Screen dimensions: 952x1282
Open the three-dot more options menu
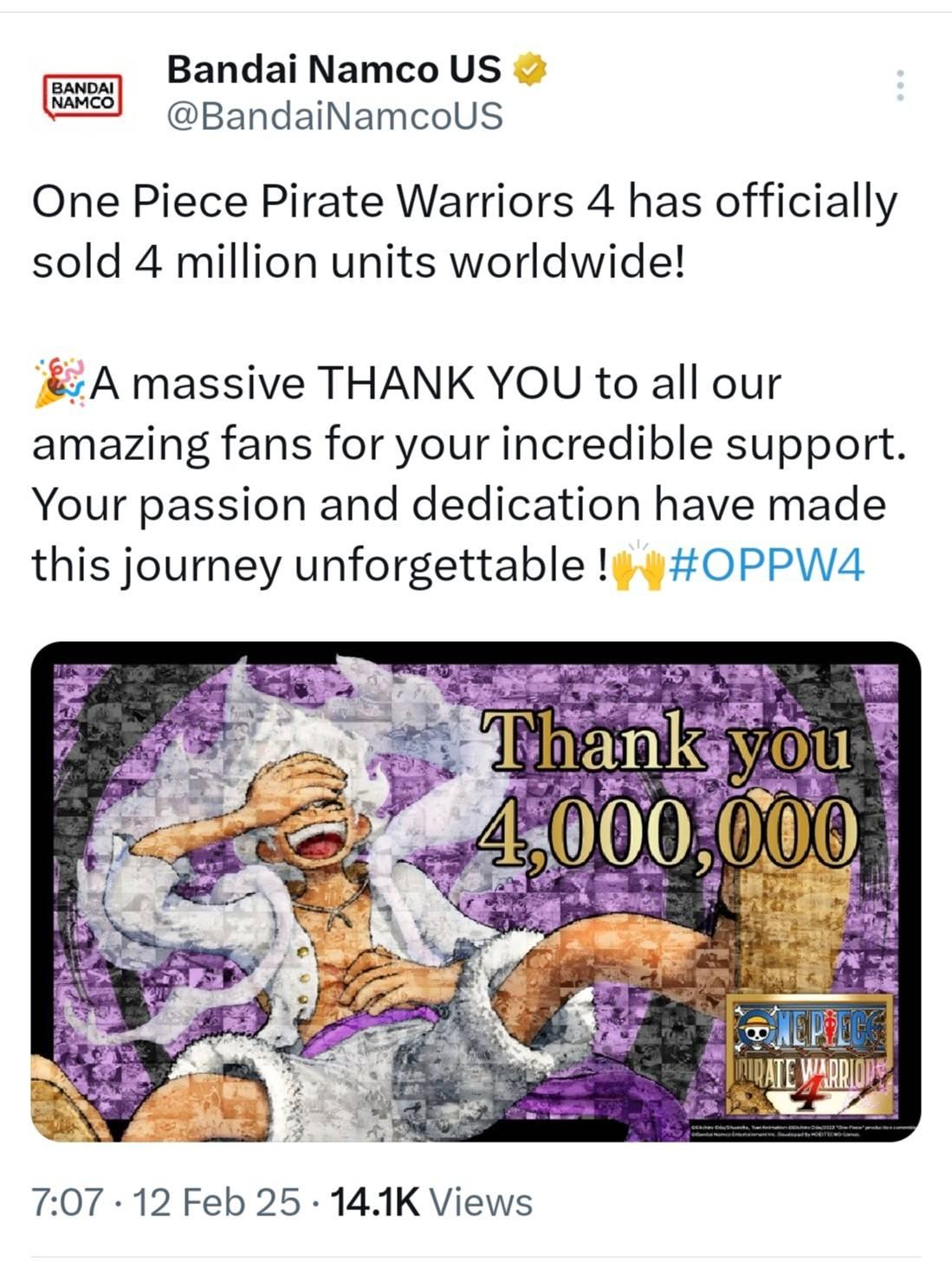(901, 86)
